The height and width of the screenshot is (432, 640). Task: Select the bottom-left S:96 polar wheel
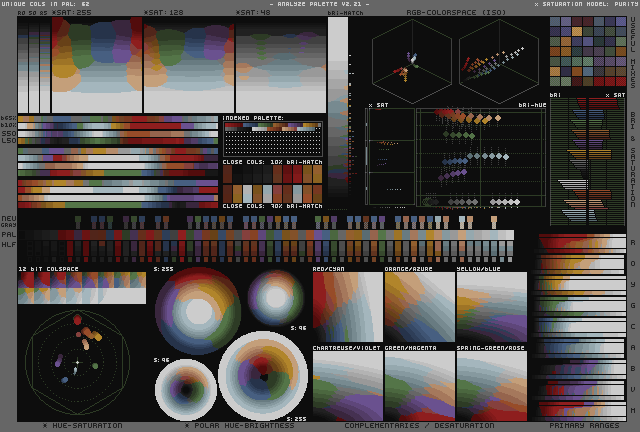click(185, 389)
